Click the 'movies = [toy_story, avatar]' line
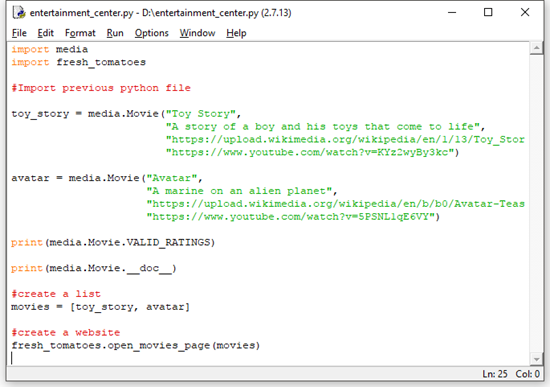This screenshot has height=387, width=550. [x=100, y=307]
